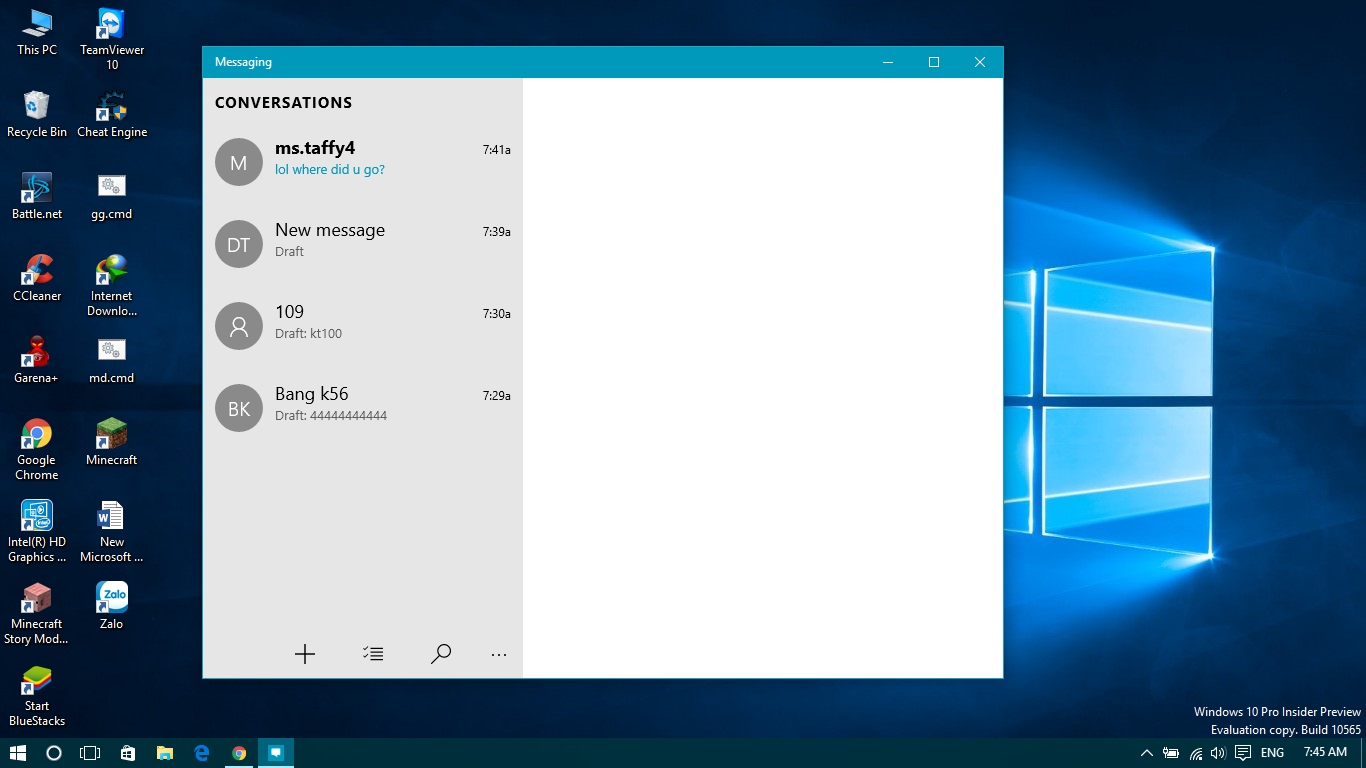Click the M avatar for ms.taffy4
Viewport: 1366px width, 768px height.
[x=239, y=163]
